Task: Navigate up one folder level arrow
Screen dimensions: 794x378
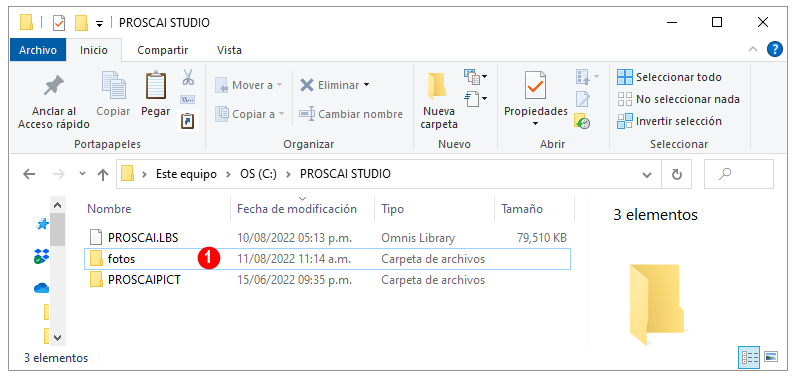Action: 103,175
